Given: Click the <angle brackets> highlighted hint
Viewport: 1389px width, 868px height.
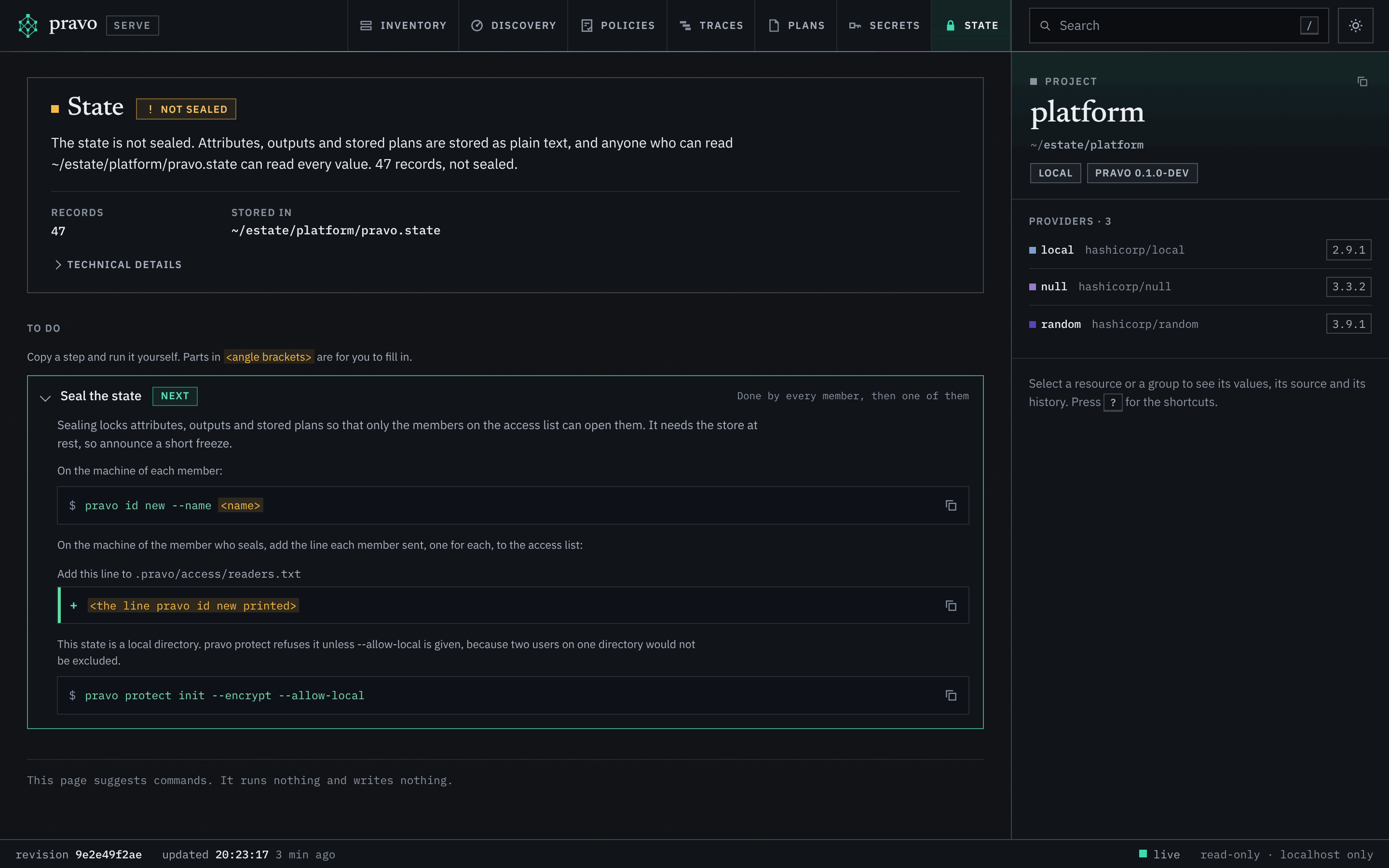Looking at the screenshot, I should coord(269,356).
